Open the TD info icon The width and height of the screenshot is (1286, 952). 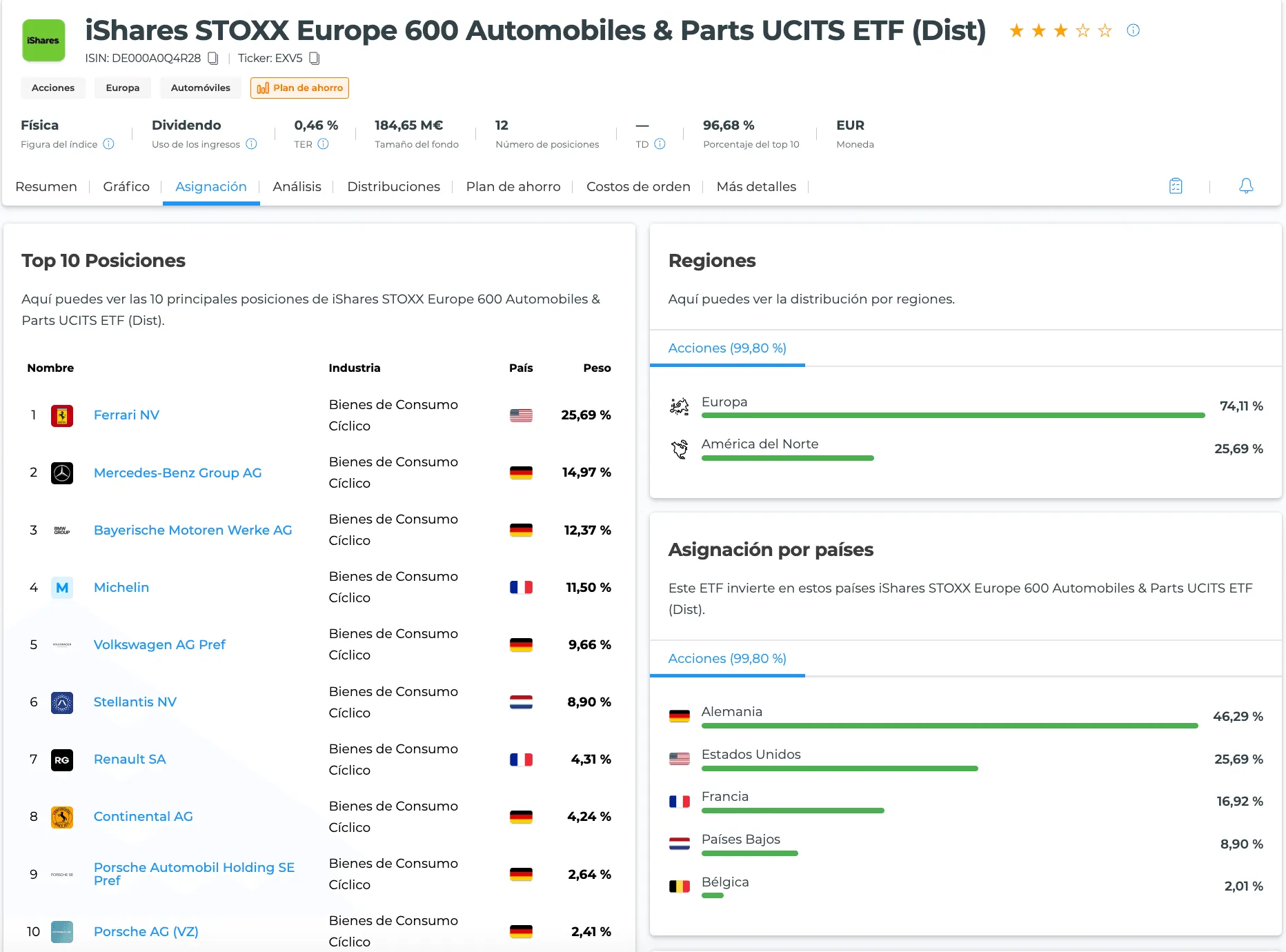click(x=660, y=144)
